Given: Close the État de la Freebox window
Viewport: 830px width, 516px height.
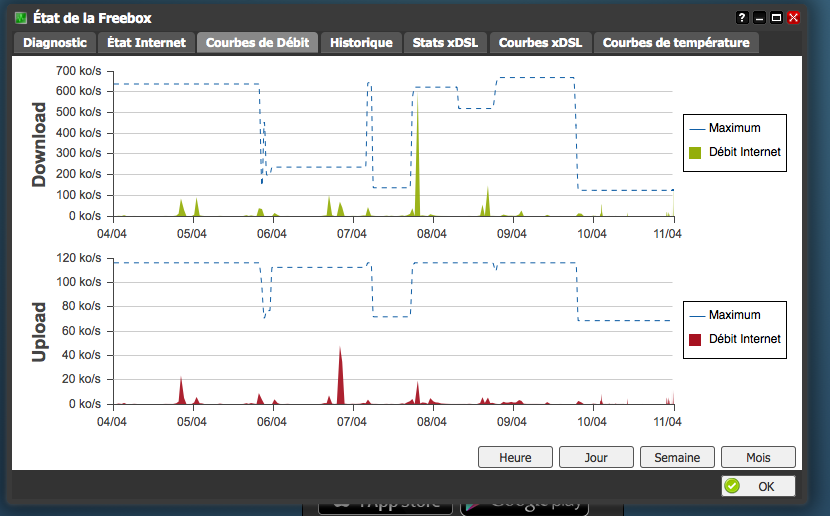Looking at the screenshot, I should [793, 18].
